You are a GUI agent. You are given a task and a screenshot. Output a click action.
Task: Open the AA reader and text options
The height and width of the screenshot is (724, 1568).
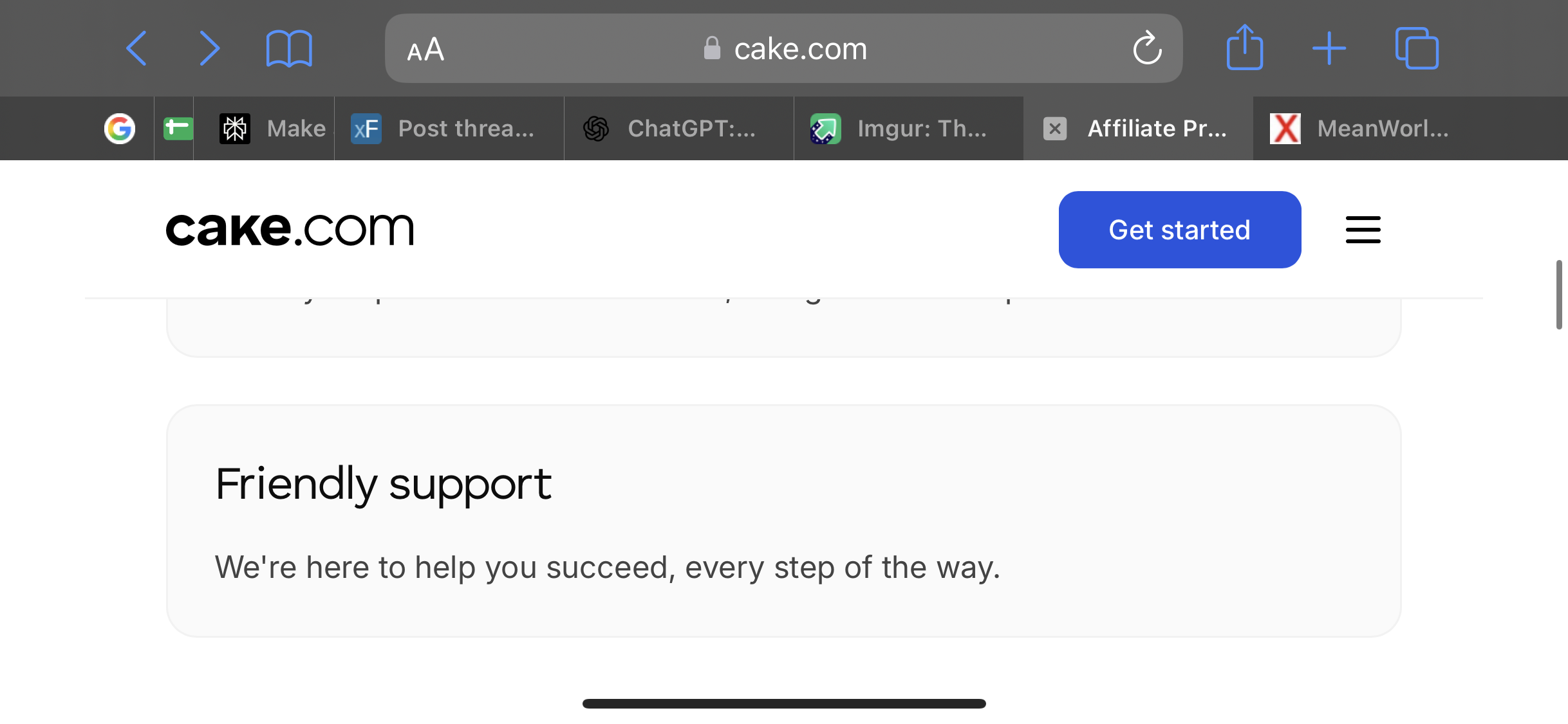[x=425, y=50]
